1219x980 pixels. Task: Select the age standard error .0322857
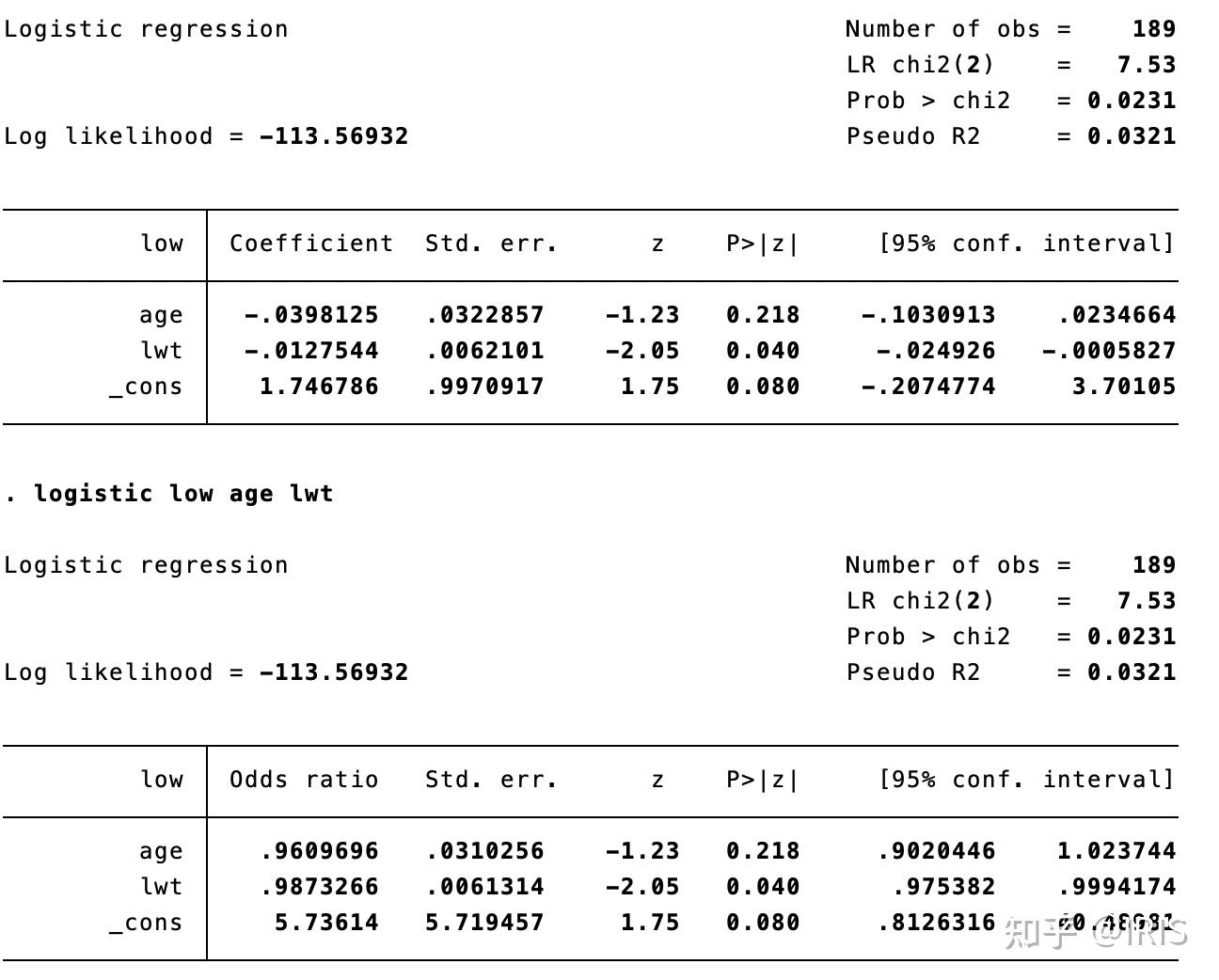click(484, 315)
